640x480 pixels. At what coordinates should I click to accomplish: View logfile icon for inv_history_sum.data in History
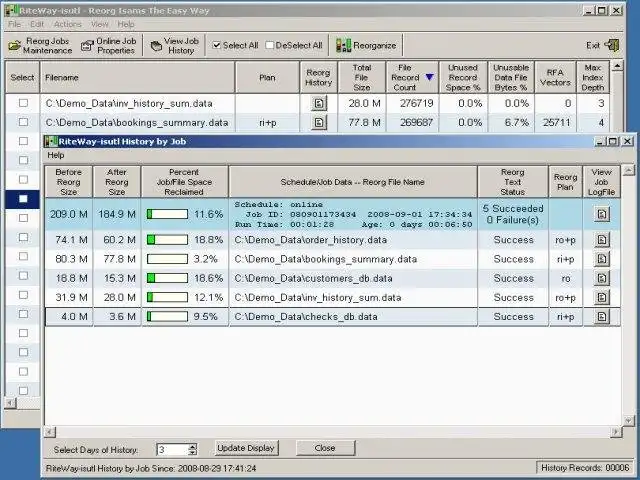point(602,298)
